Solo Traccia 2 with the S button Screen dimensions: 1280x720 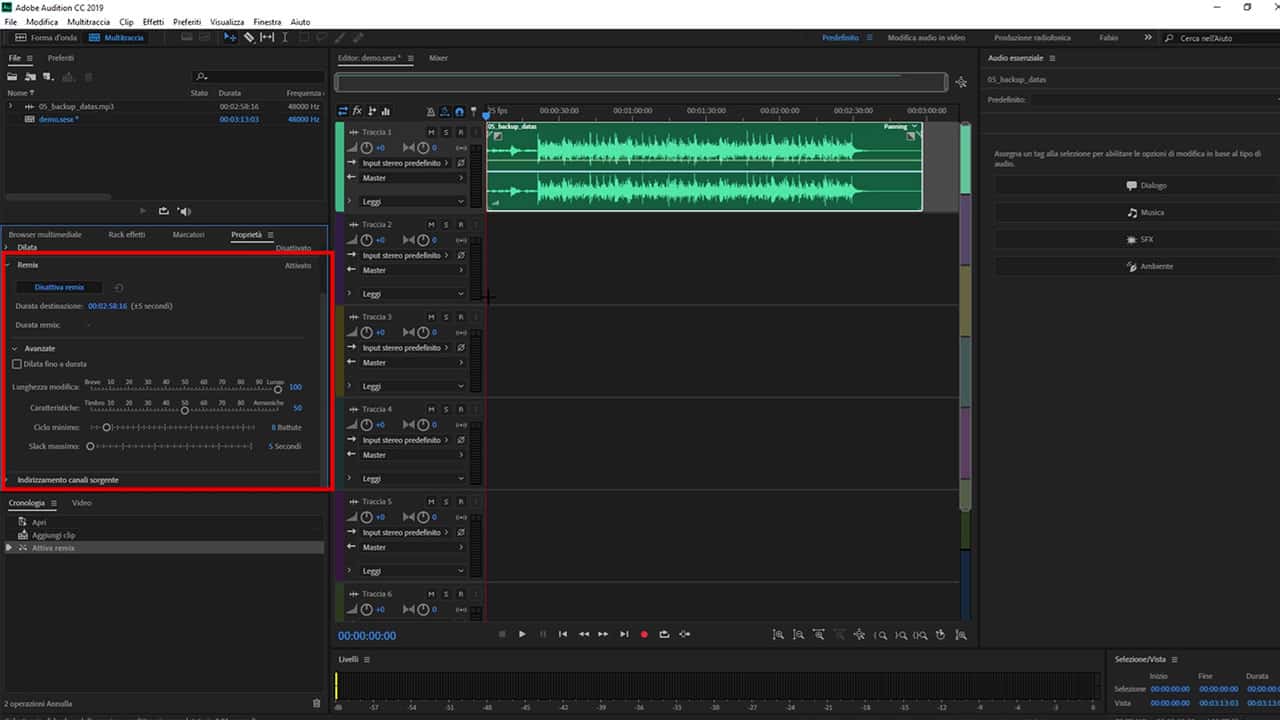click(x=446, y=225)
